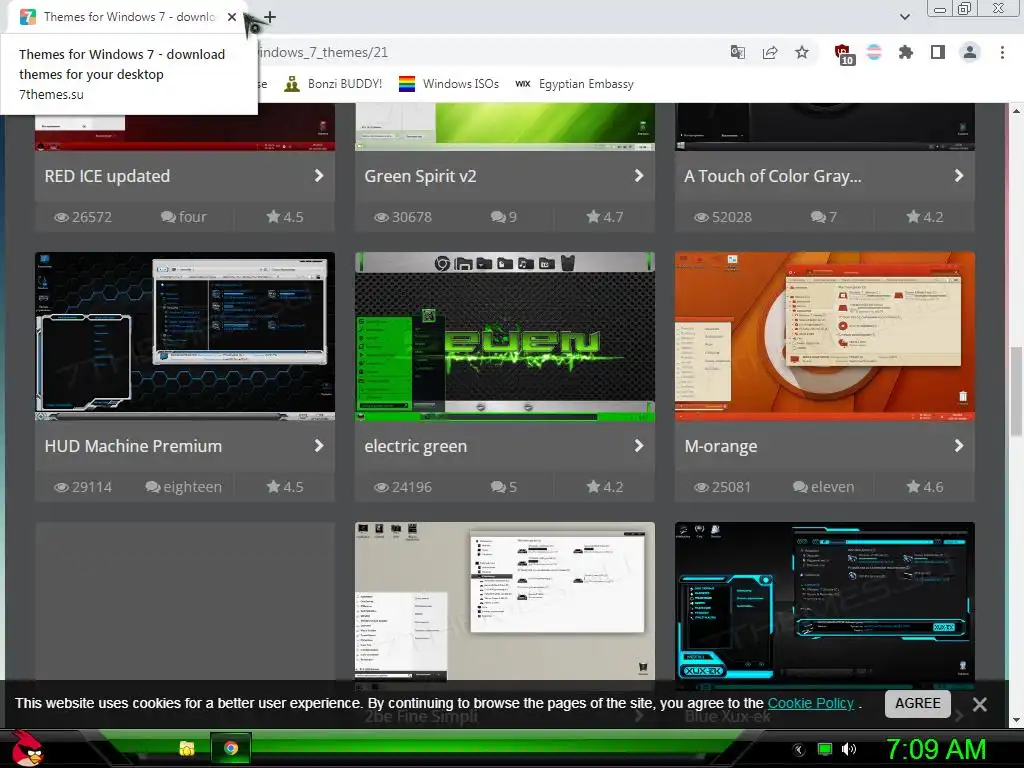Click the eleven comments on M-orange
Viewport: 1024px width, 768px height.
tap(824, 487)
